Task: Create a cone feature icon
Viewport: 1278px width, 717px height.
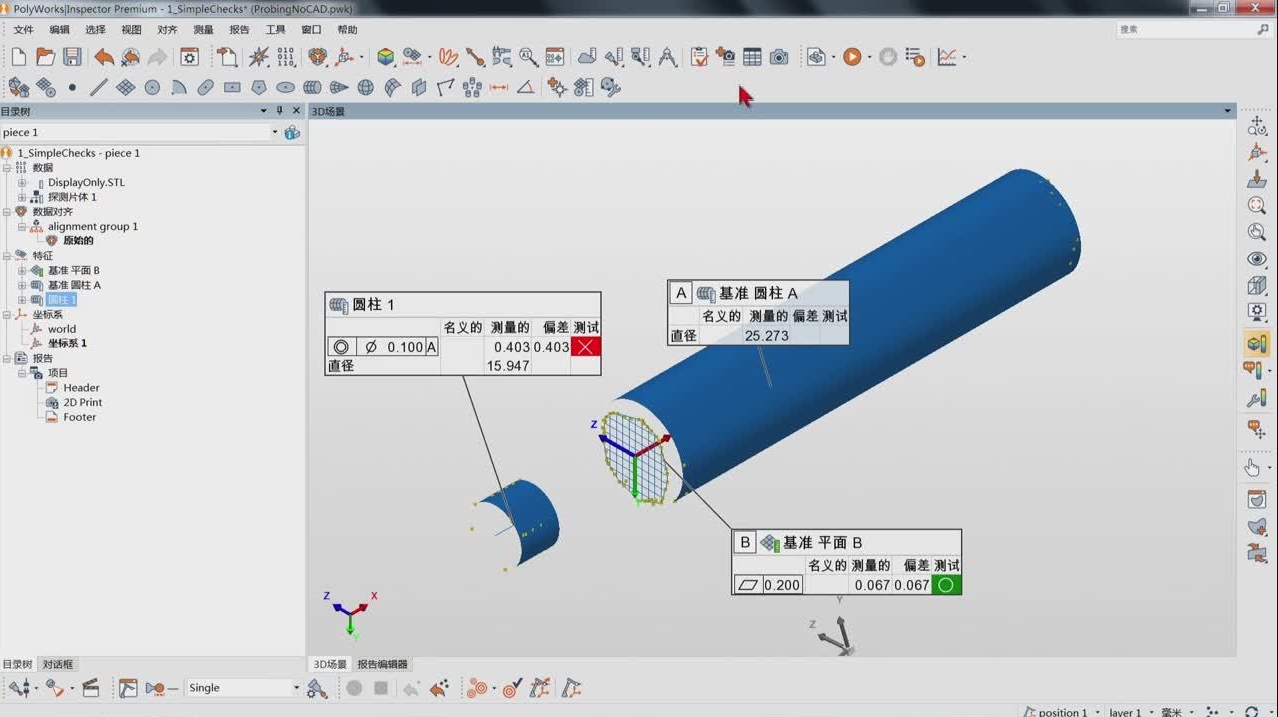Action: click(x=339, y=88)
